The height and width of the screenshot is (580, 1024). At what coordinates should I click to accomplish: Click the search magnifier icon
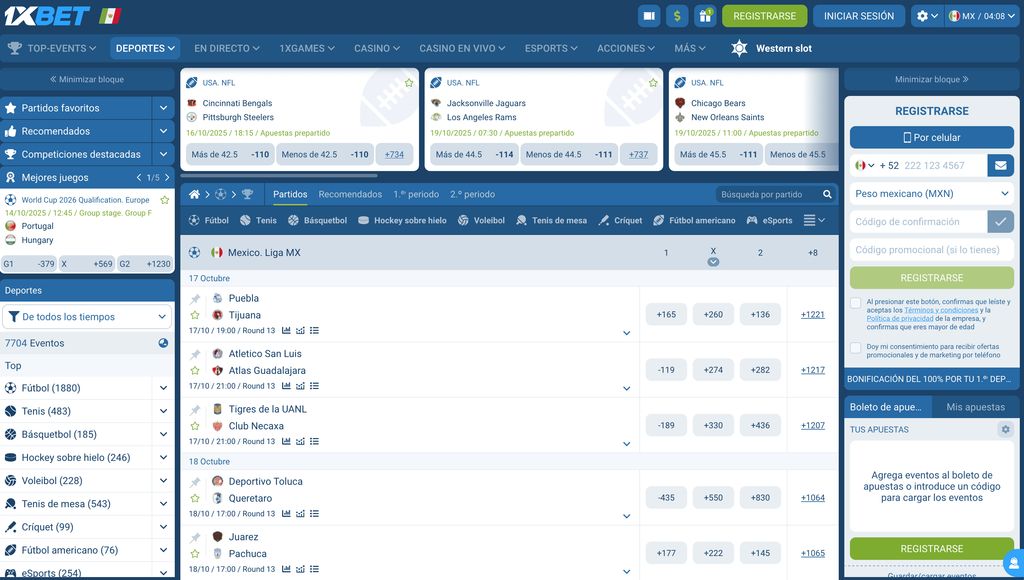tap(827, 195)
